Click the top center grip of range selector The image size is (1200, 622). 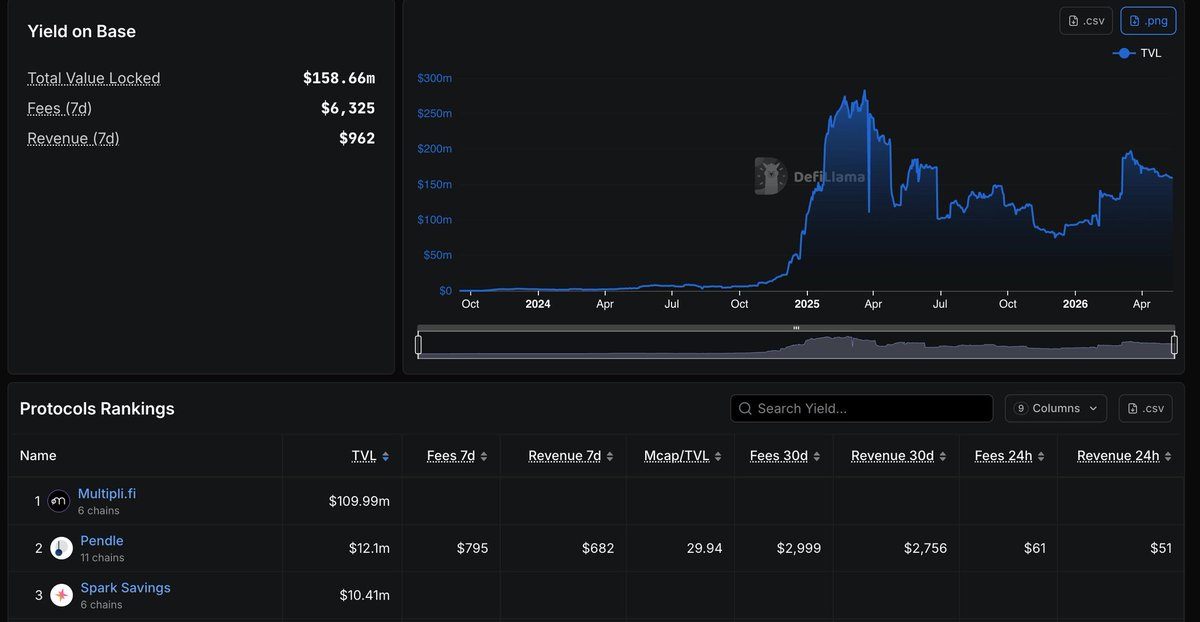click(796, 328)
